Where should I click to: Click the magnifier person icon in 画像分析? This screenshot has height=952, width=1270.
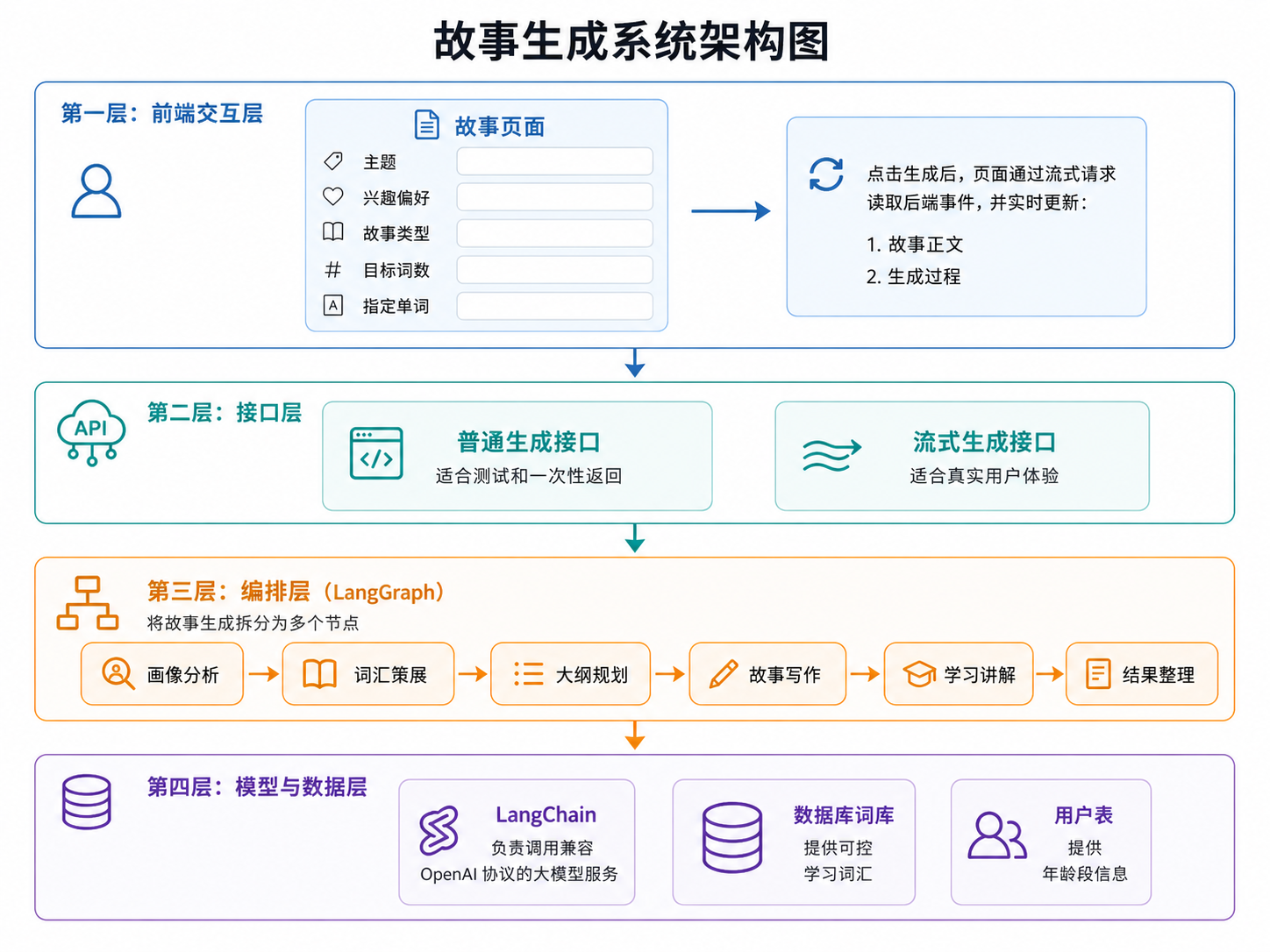pyautogui.click(x=118, y=673)
